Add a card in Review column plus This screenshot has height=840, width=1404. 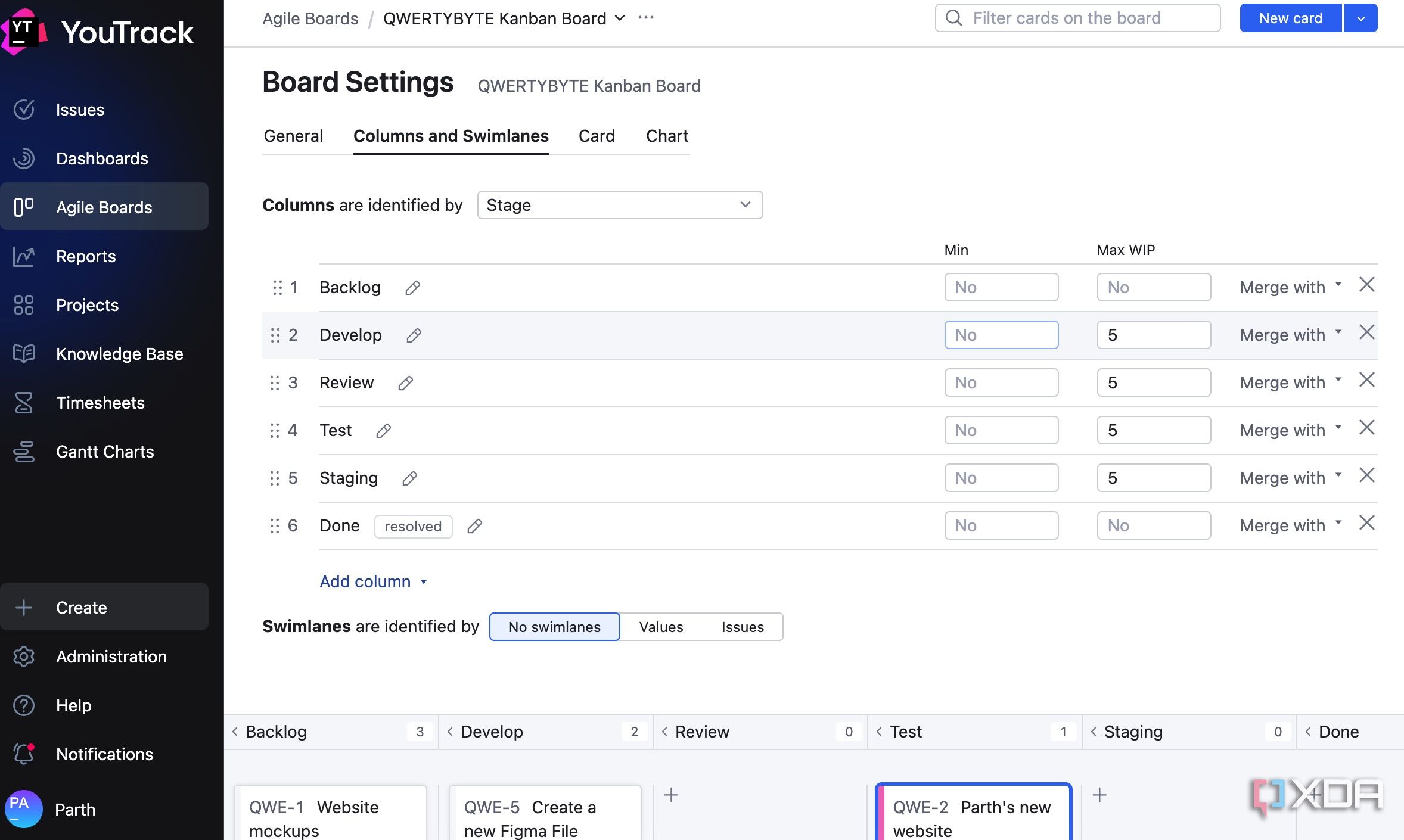(671, 795)
